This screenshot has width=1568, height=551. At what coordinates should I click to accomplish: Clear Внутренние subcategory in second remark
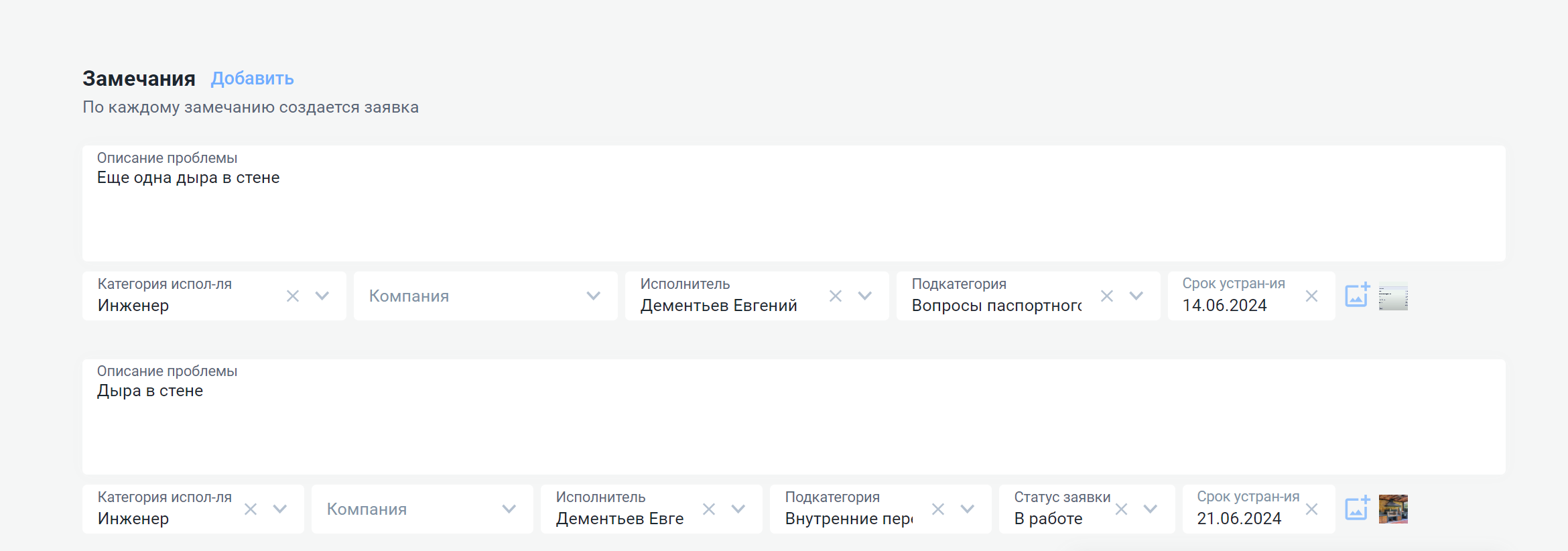938,509
